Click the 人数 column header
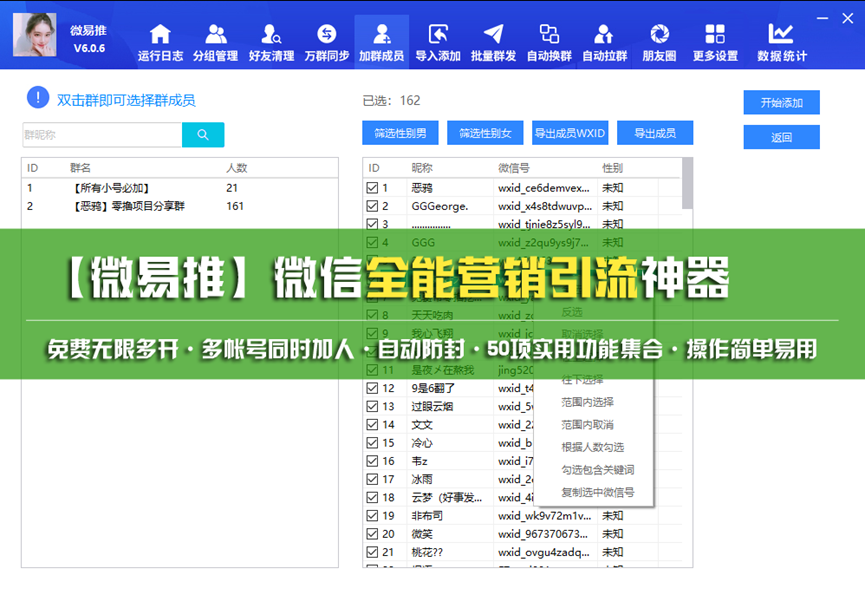 coord(237,168)
